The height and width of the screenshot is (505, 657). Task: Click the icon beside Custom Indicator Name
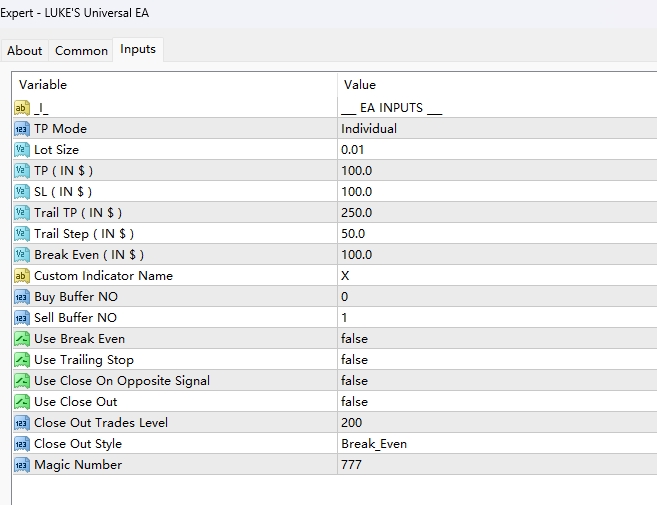point(22,275)
